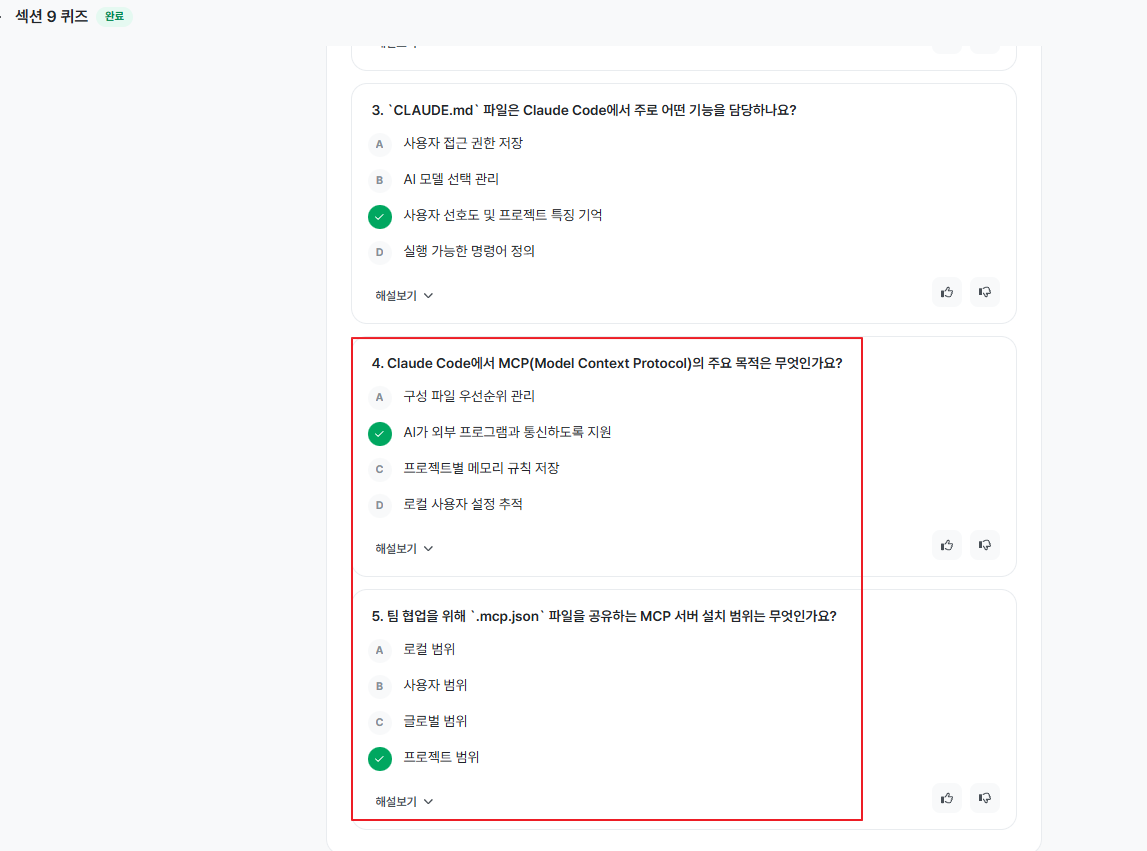1147x851 pixels.
Task: Click thumbs-up icon for question 3
Action: pos(946,292)
